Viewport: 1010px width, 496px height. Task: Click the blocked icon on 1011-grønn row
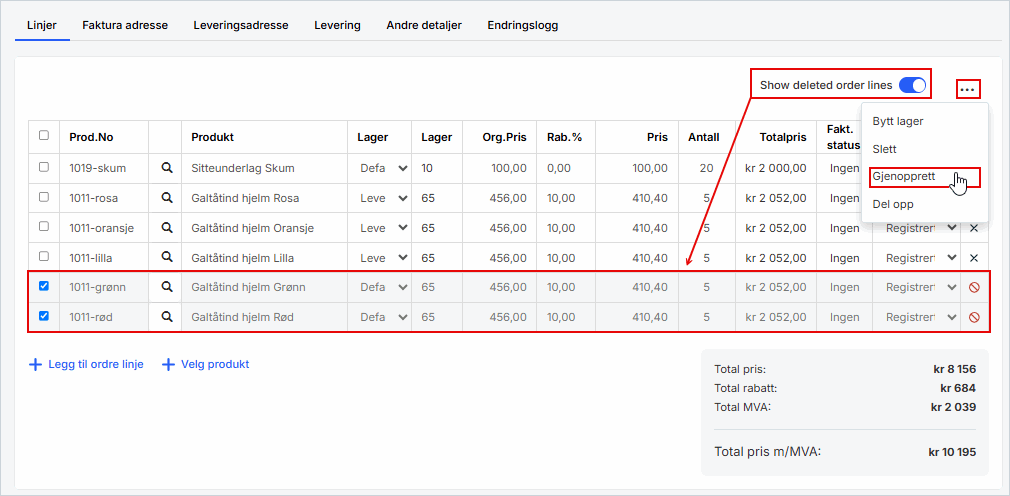click(x=974, y=288)
